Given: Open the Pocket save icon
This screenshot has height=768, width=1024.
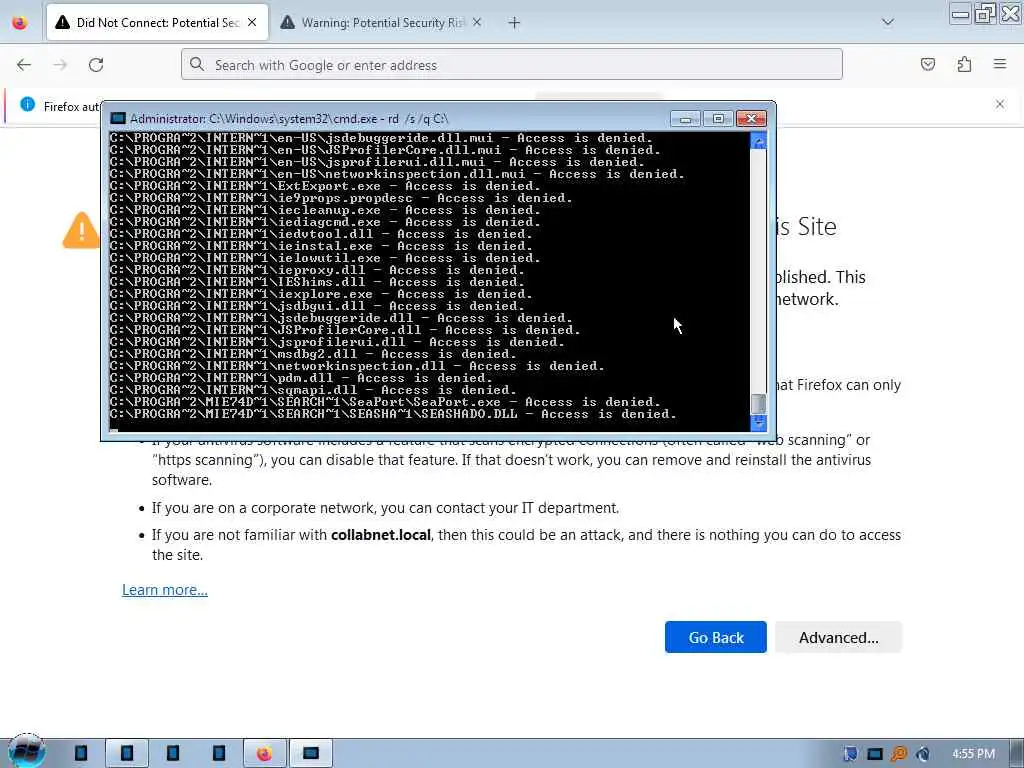Looking at the screenshot, I should (x=927, y=64).
